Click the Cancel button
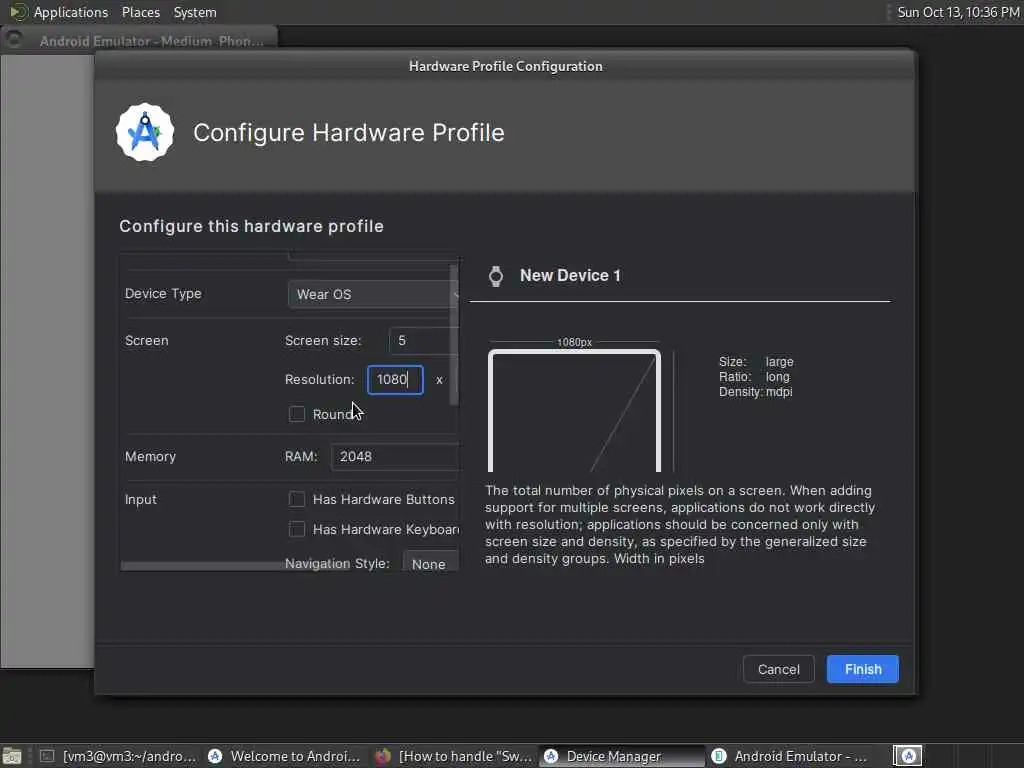The height and width of the screenshot is (768, 1024). click(778, 669)
